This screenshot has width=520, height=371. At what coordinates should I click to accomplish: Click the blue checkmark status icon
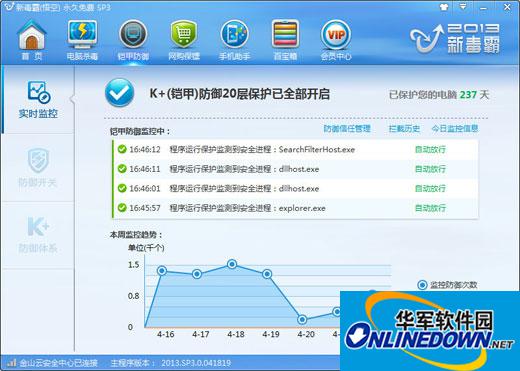(x=119, y=93)
